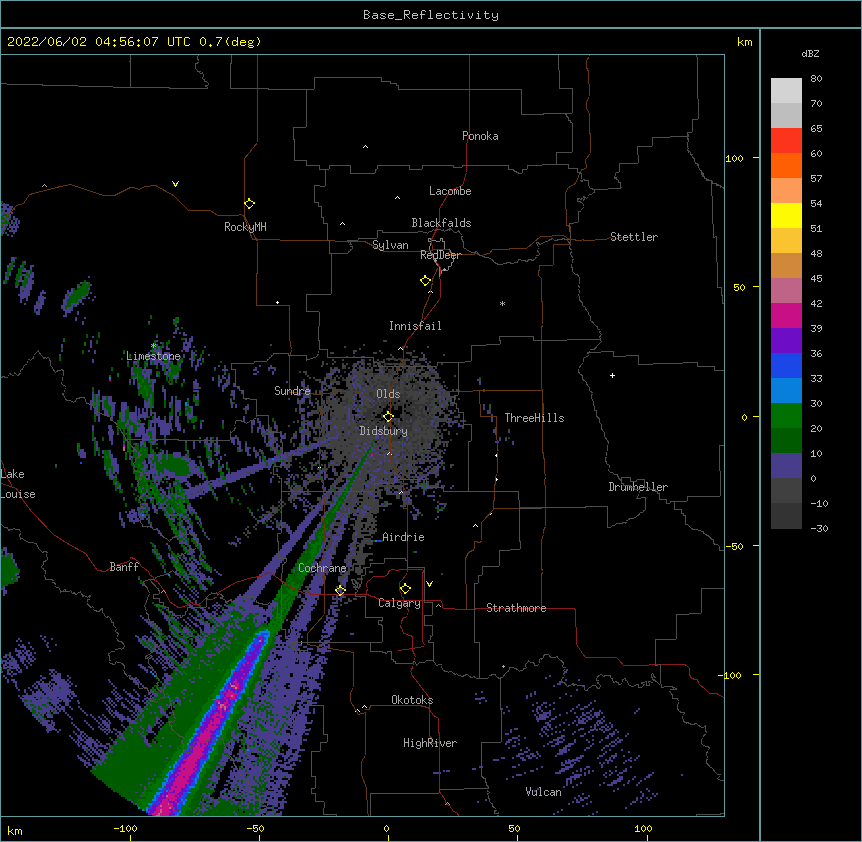Select the Didsbury label
This screenshot has height=842, width=862.
point(383,431)
